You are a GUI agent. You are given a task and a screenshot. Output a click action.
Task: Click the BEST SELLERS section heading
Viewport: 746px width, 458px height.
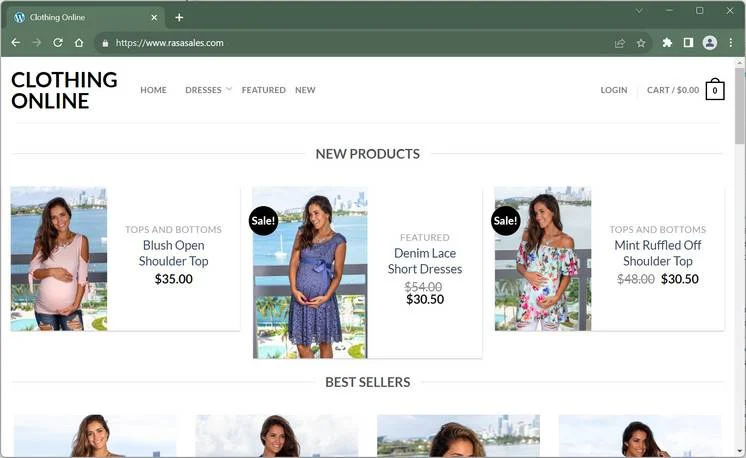368,382
